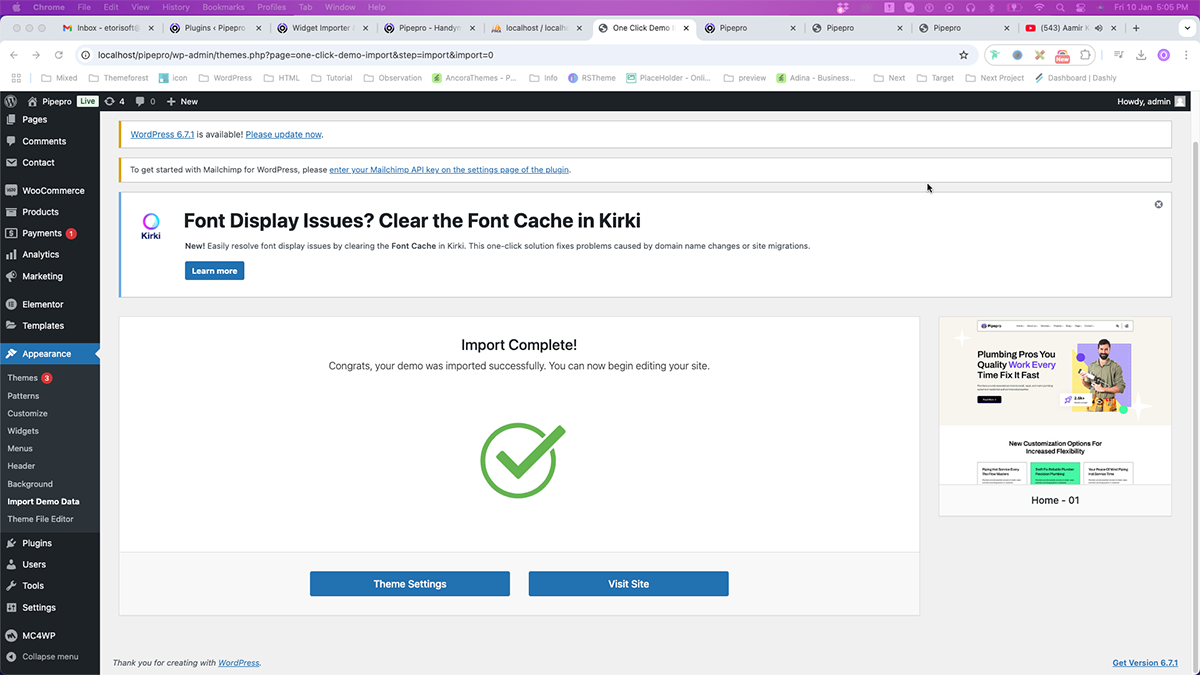The height and width of the screenshot is (675, 1200).
Task: Click the Collapse menu toggle
Action: tap(42, 657)
